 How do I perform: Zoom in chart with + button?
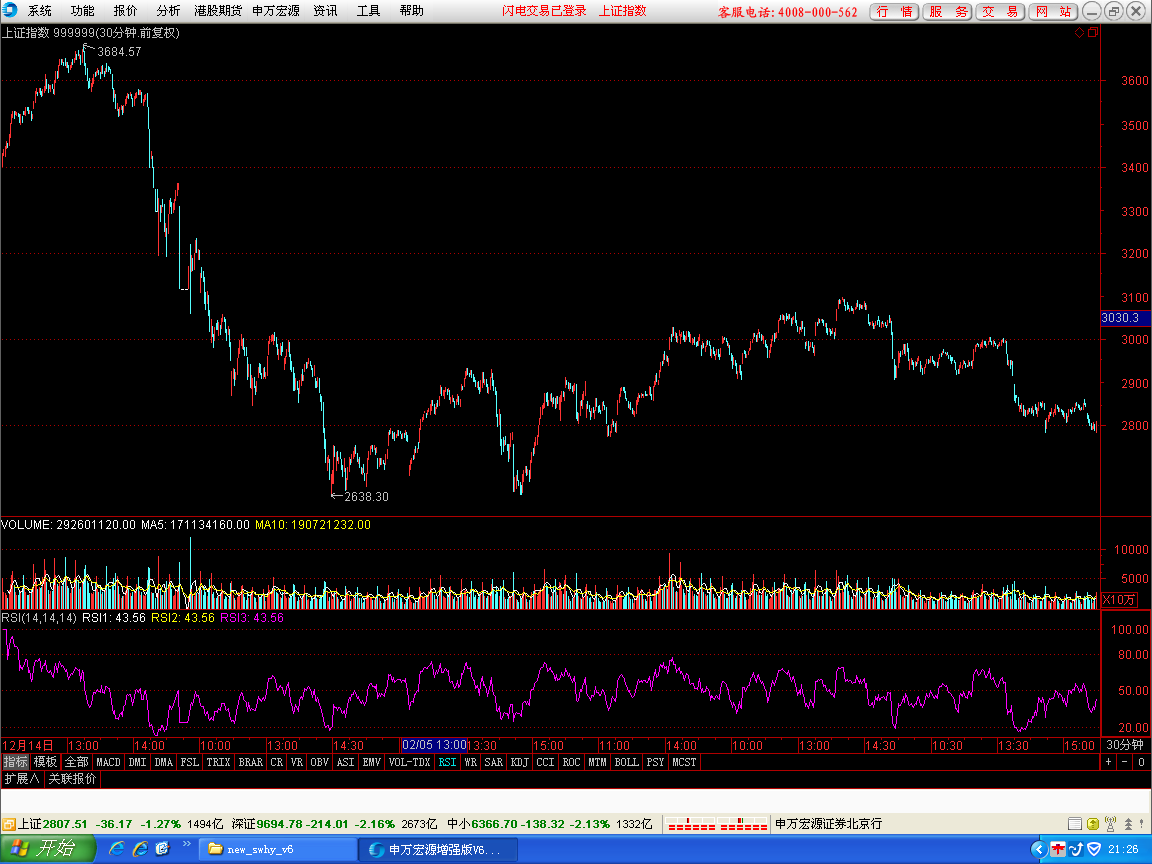point(1109,762)
